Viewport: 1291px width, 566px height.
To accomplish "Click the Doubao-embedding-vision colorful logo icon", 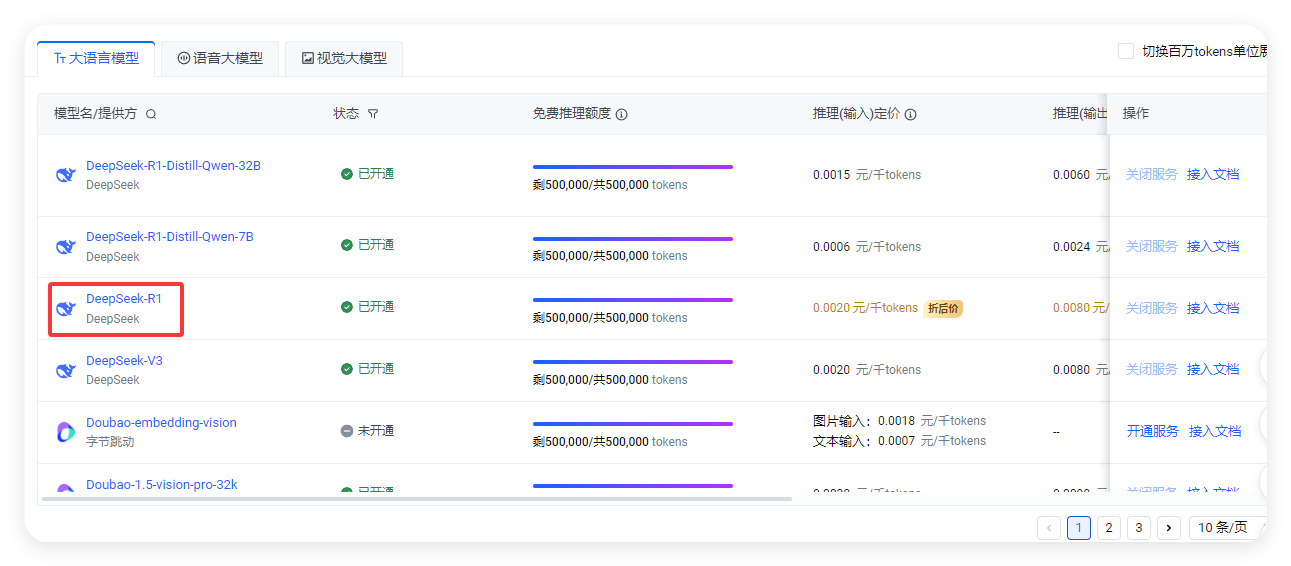I will coord(66,432).
